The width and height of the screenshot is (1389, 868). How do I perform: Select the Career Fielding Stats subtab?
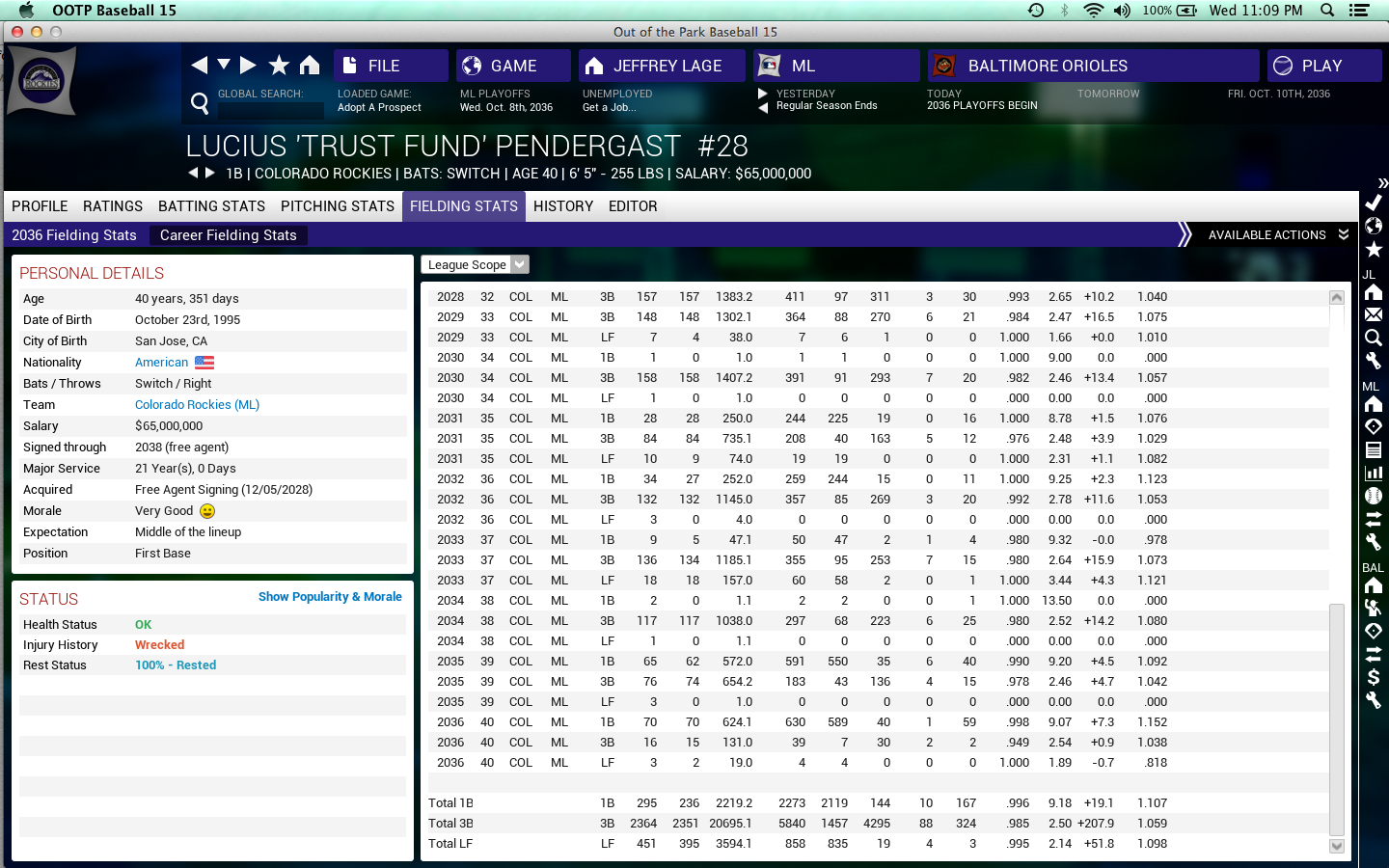pos(228,235)
